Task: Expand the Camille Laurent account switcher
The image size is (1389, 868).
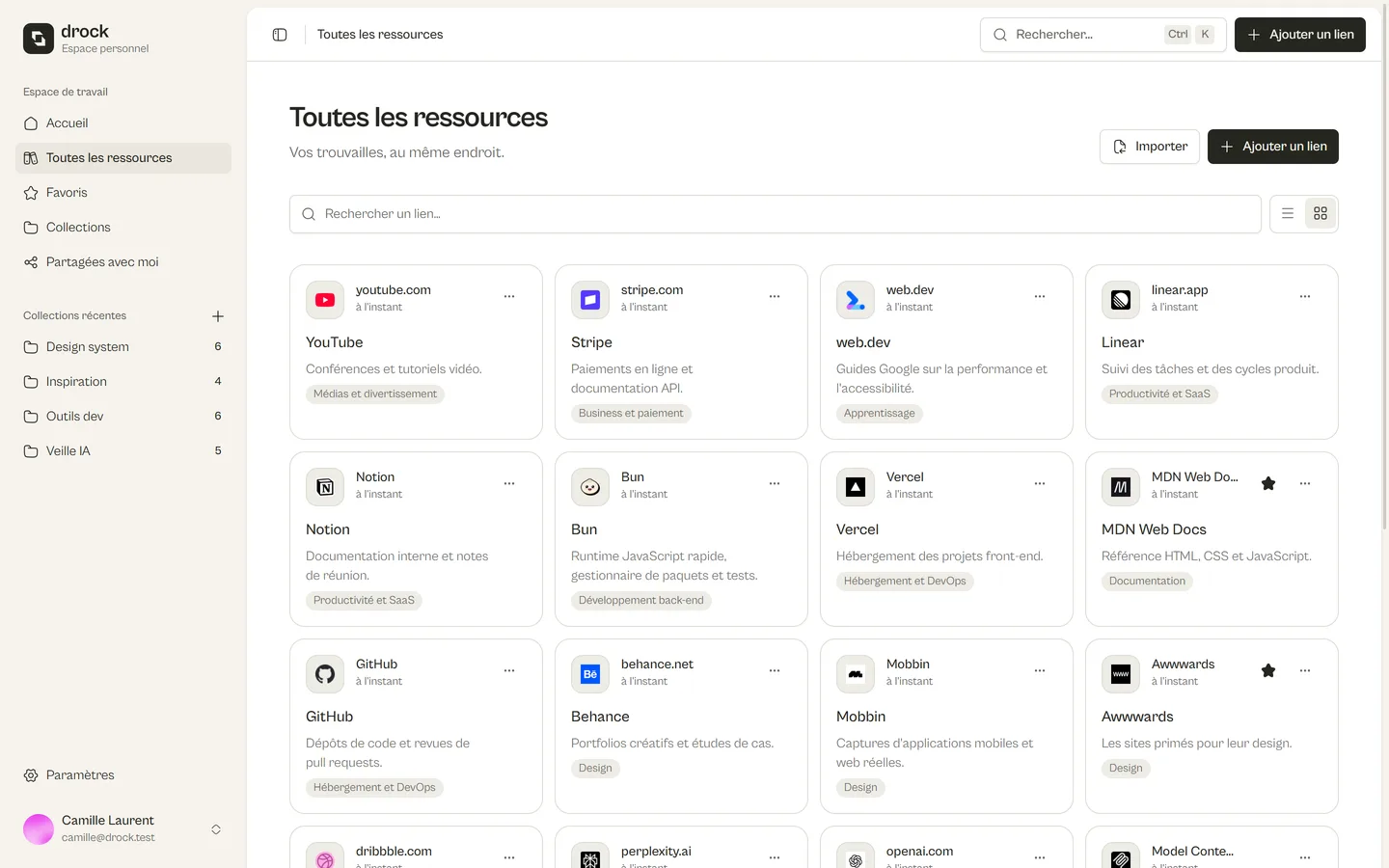Action: [216, 829]
